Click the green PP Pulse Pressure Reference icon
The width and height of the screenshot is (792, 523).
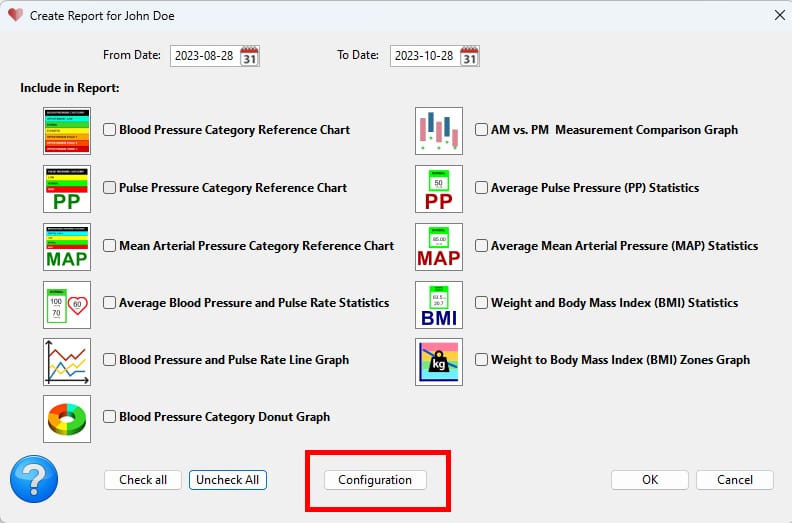67,189
